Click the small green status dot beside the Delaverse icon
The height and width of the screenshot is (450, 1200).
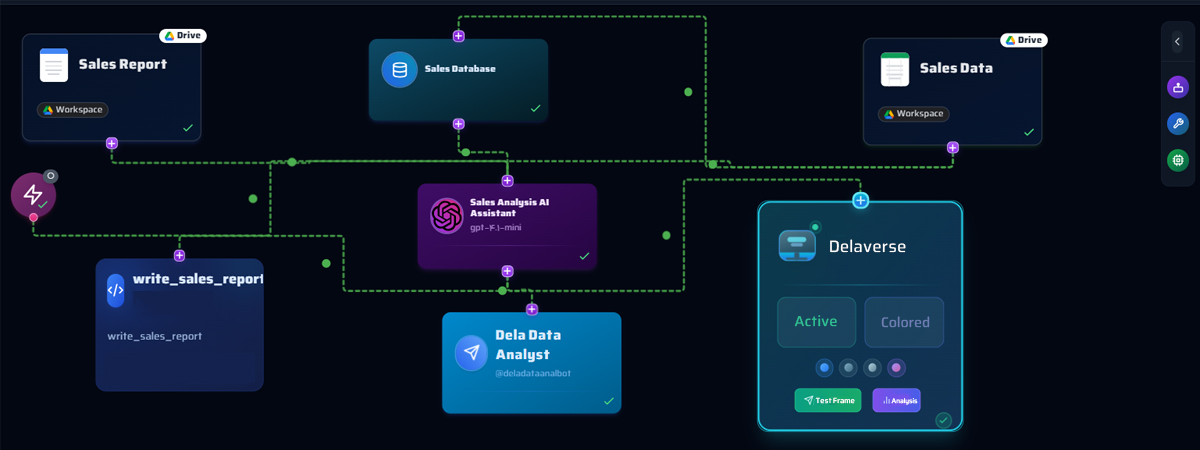(815, 227)
